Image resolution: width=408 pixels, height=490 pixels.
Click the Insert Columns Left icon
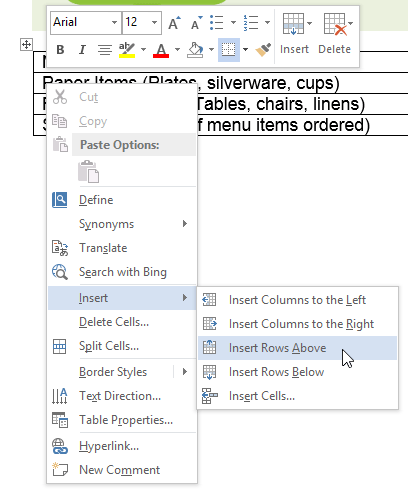[x=209, y=300]
